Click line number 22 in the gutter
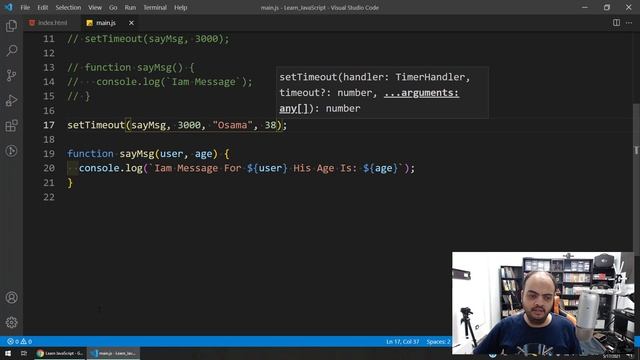This screenshot has width=640, height=360. [x=49, y=197]
